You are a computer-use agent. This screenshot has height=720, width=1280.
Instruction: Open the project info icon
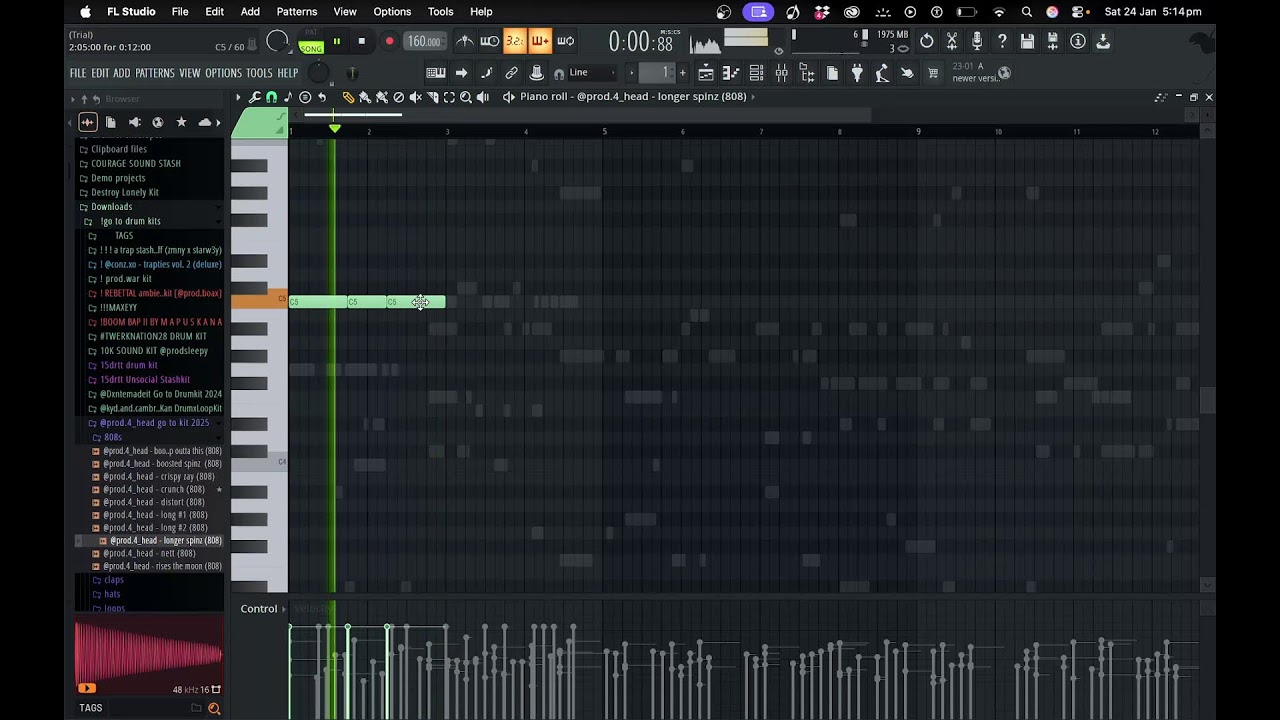[x=1078, y=41]
